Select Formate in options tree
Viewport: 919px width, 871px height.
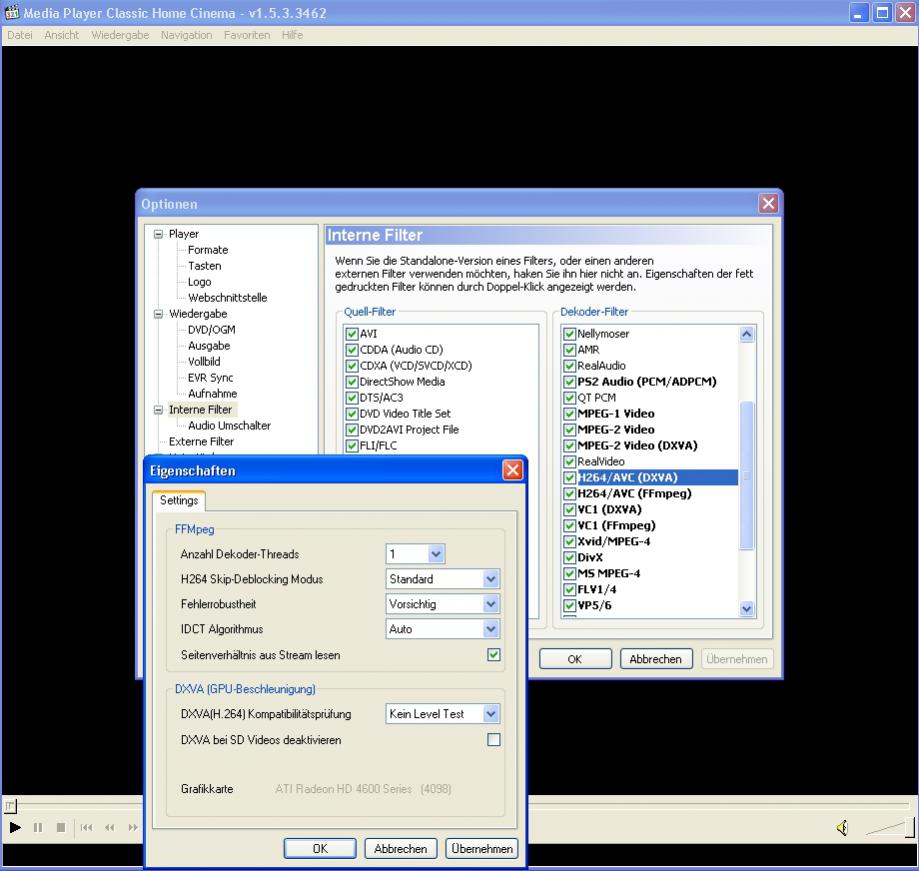coord(207,250)
